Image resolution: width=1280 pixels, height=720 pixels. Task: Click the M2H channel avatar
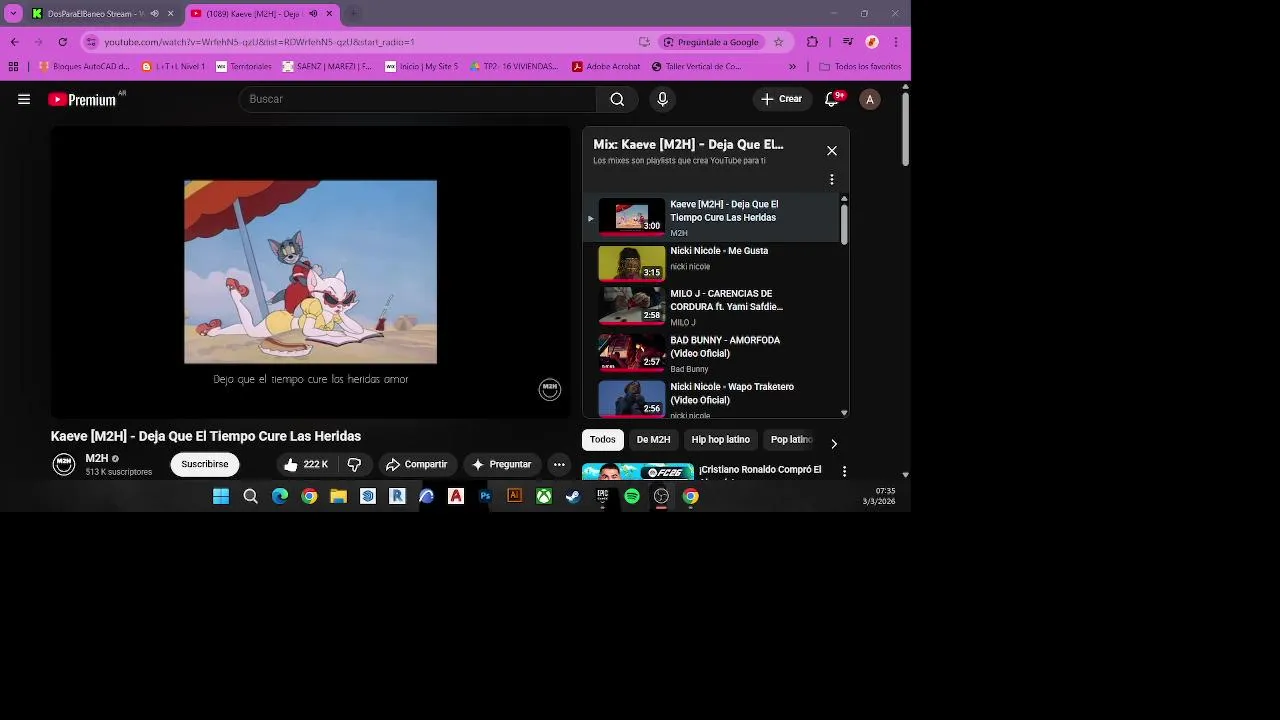click(x=64, y=464)
